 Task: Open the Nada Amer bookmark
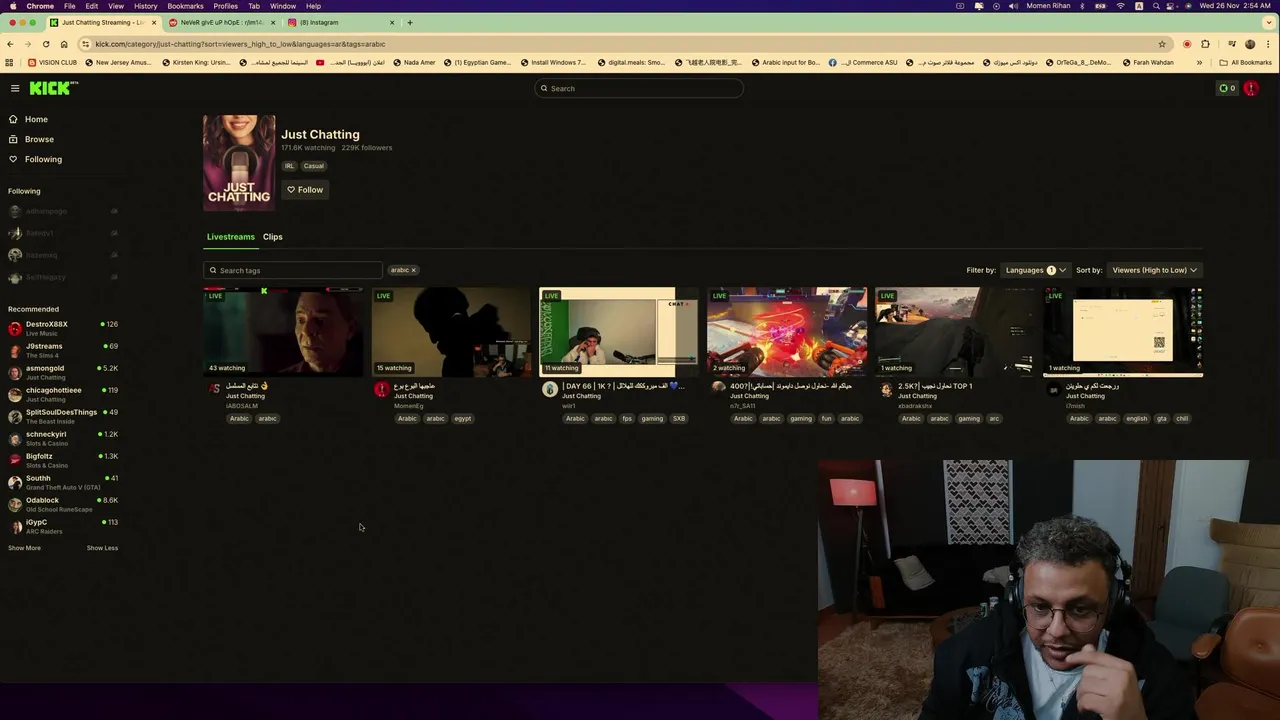(x=414, y=62)
